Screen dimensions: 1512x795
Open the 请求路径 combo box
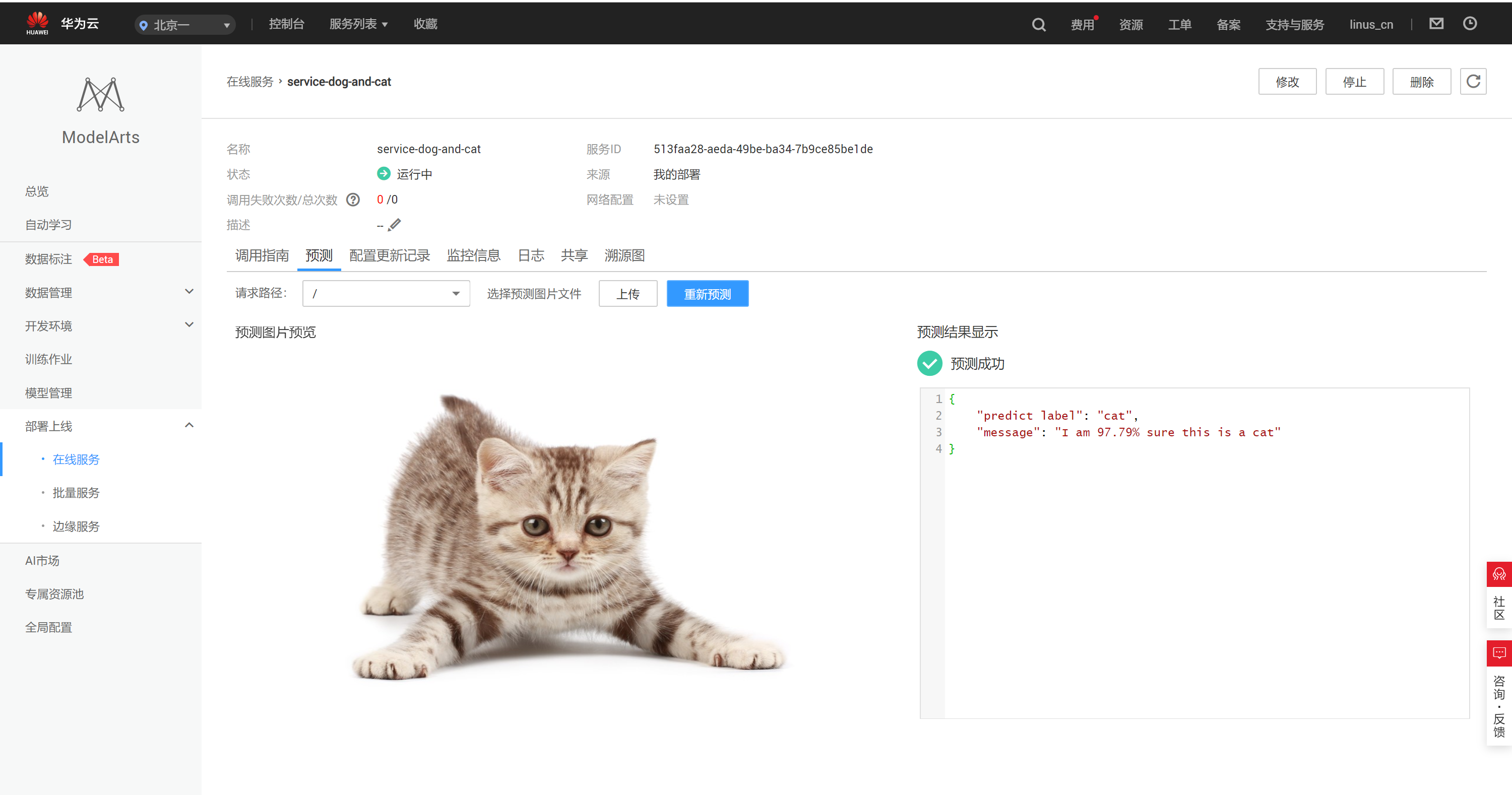pyautogui.click(x=386, y=293)
